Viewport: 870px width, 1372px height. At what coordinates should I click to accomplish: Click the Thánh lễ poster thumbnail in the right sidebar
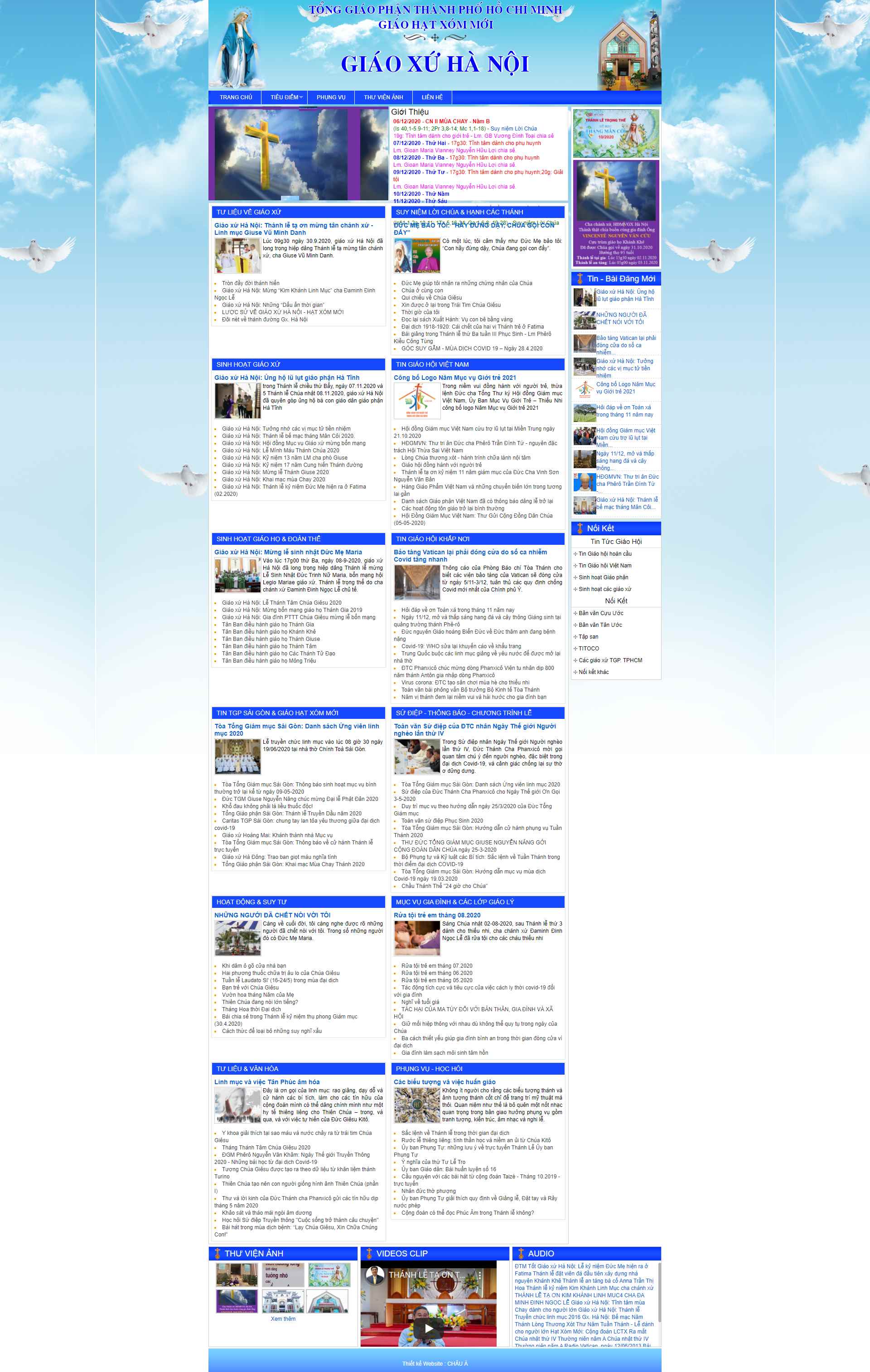tap(617, 134)
